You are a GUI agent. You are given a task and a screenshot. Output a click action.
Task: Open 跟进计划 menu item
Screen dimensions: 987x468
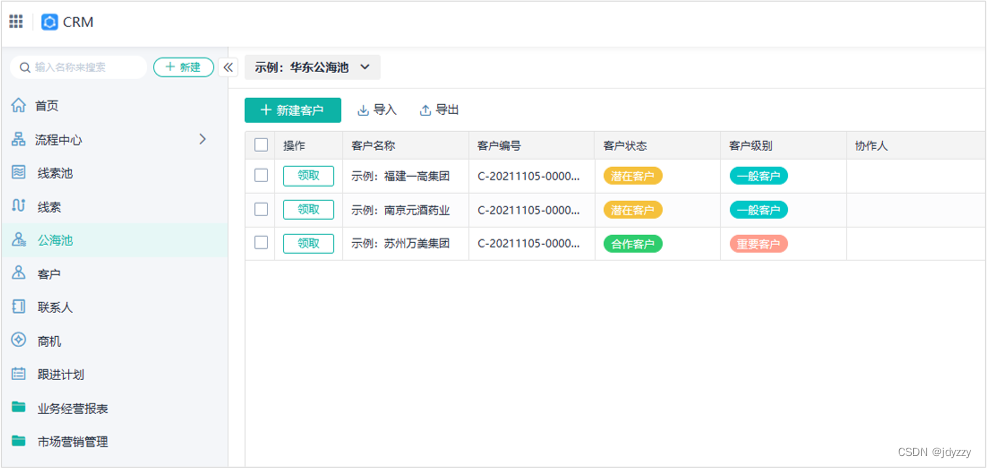(x=115, y=375)
